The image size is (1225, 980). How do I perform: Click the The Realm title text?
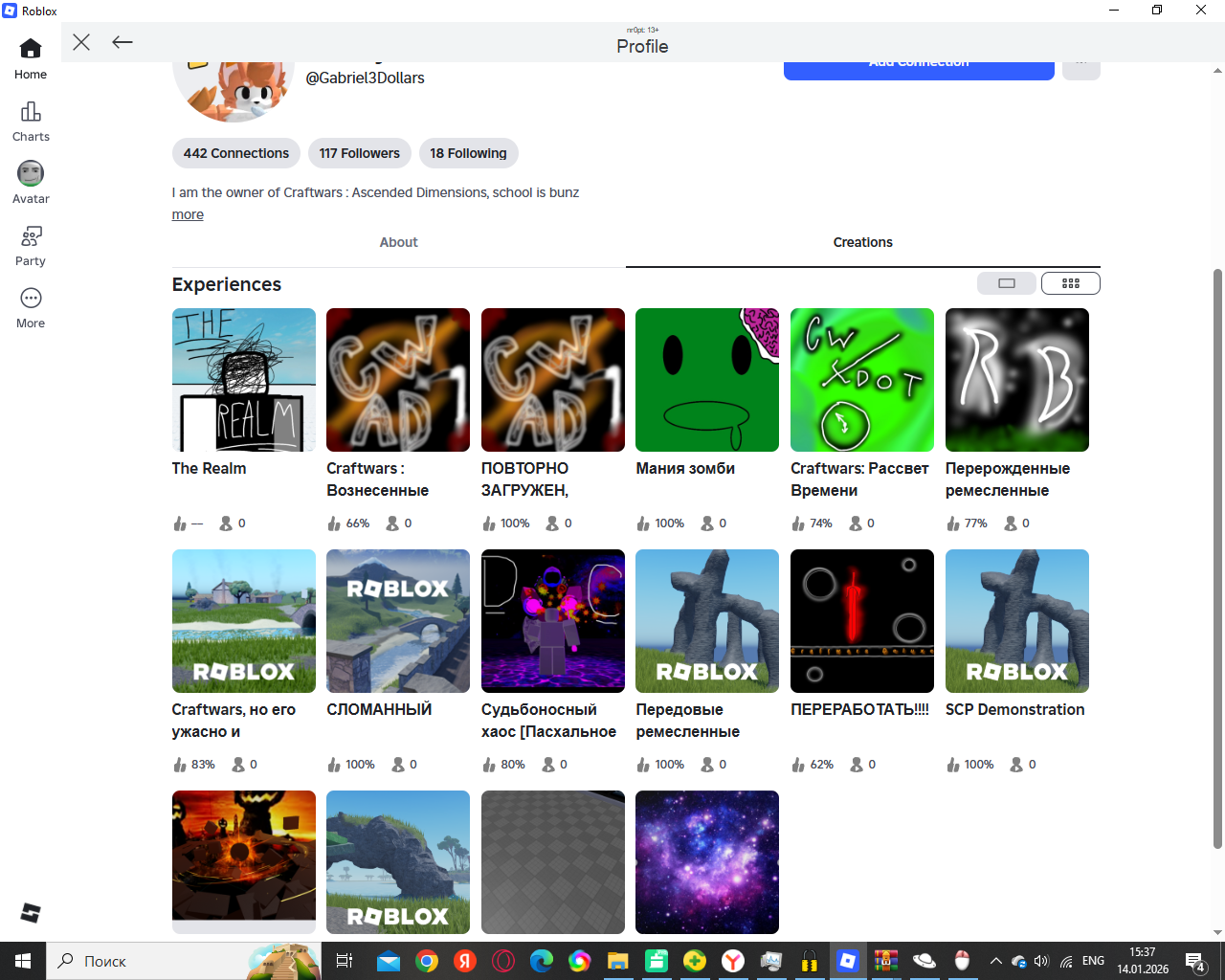coord(209,468)
